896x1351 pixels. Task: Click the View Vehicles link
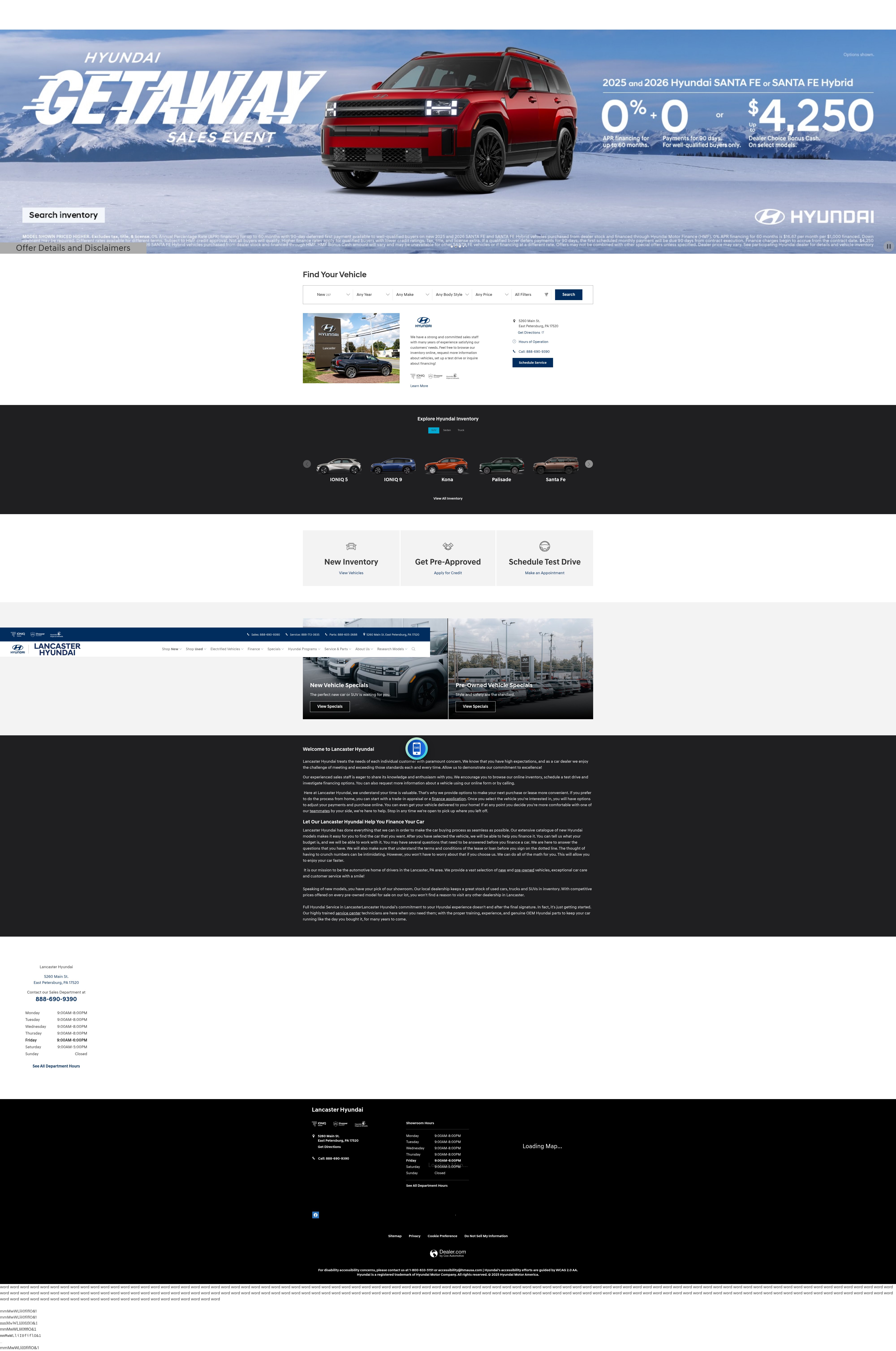click(x=351, y=573)
